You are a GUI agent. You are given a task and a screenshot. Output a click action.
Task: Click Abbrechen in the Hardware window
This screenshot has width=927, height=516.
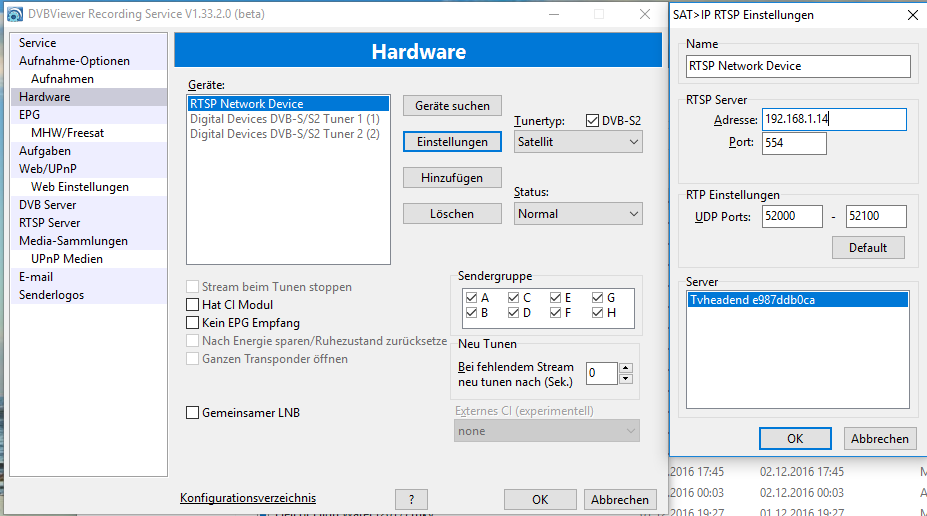pos(620,499)
